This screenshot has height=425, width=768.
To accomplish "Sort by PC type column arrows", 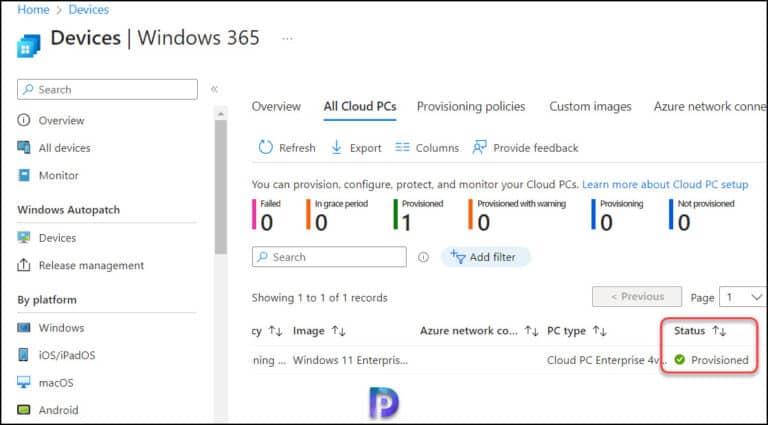I will tap(600, 331).
